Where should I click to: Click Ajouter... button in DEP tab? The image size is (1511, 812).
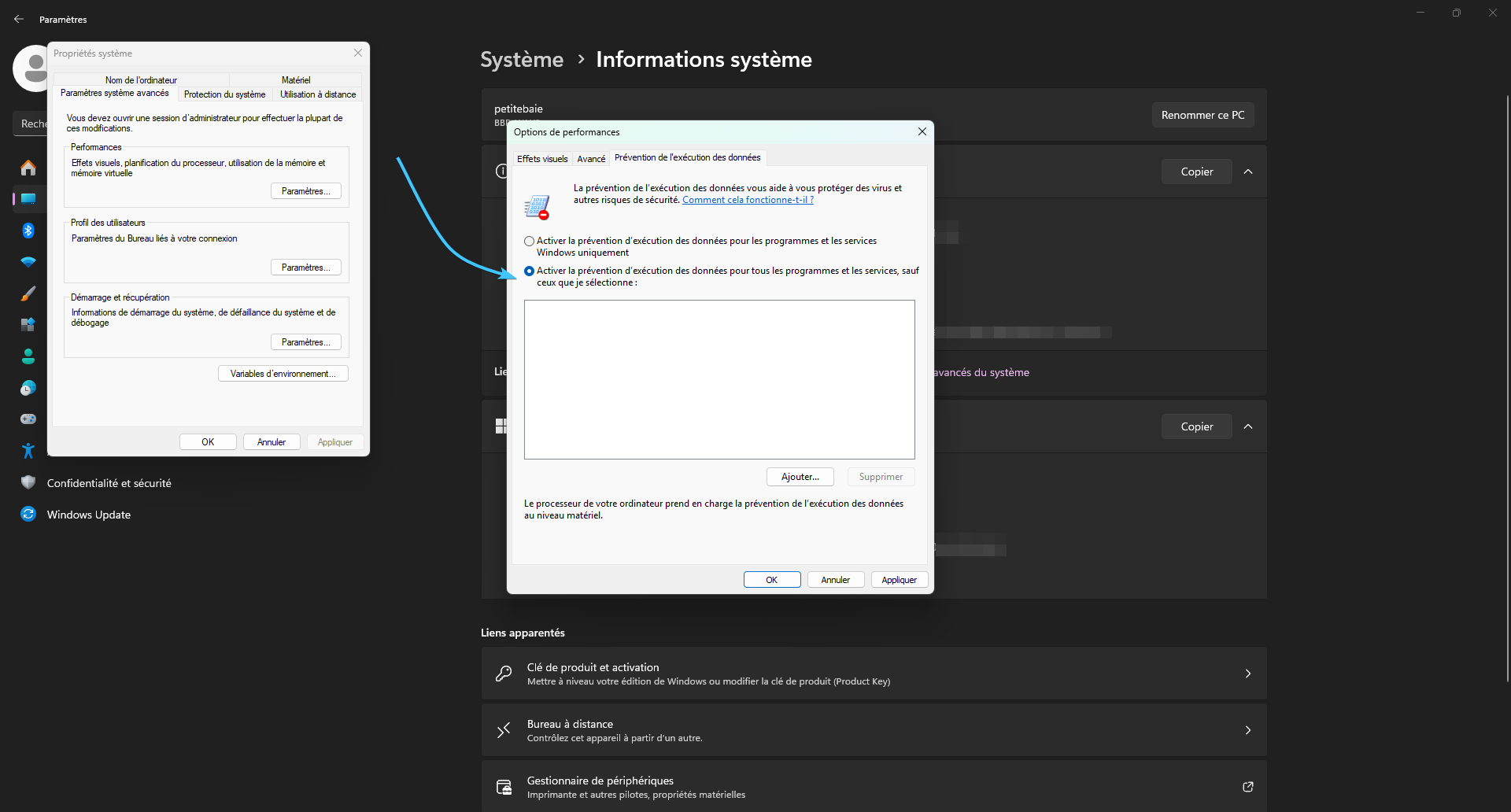[800, 477]
